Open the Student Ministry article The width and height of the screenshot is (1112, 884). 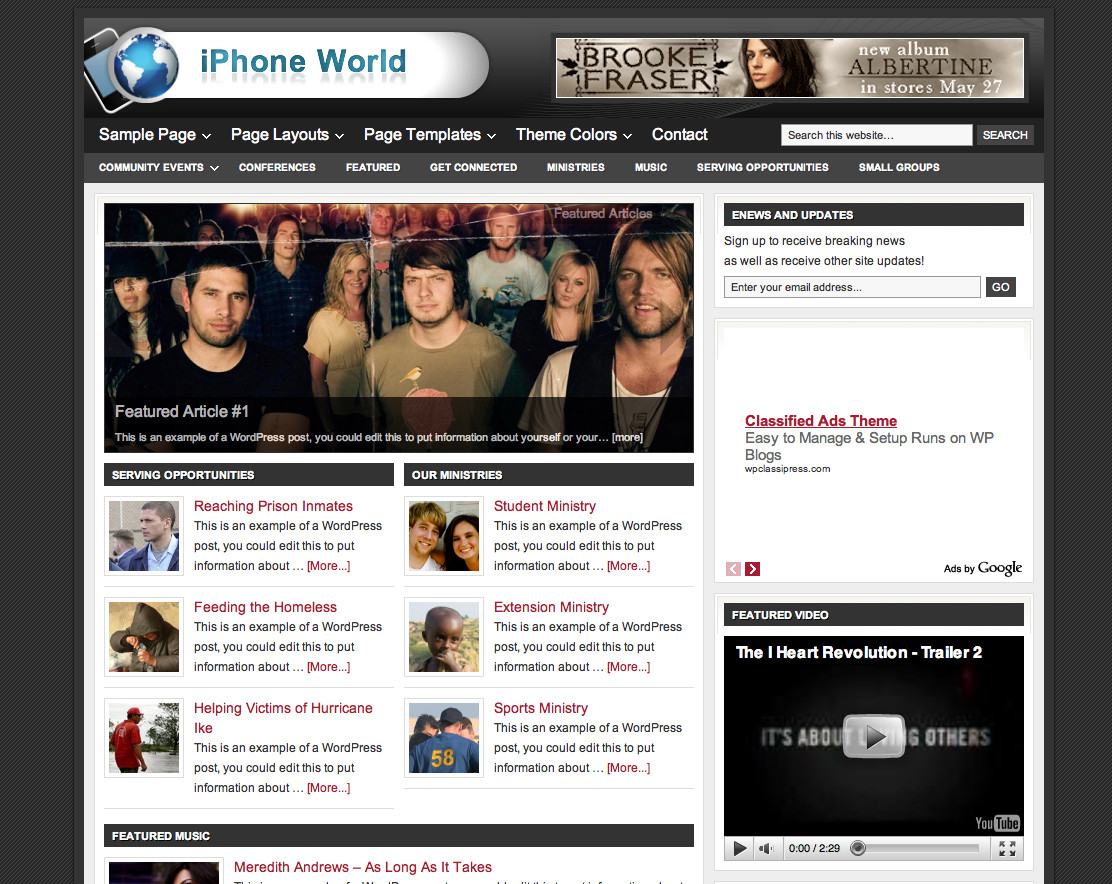(545, 506)
